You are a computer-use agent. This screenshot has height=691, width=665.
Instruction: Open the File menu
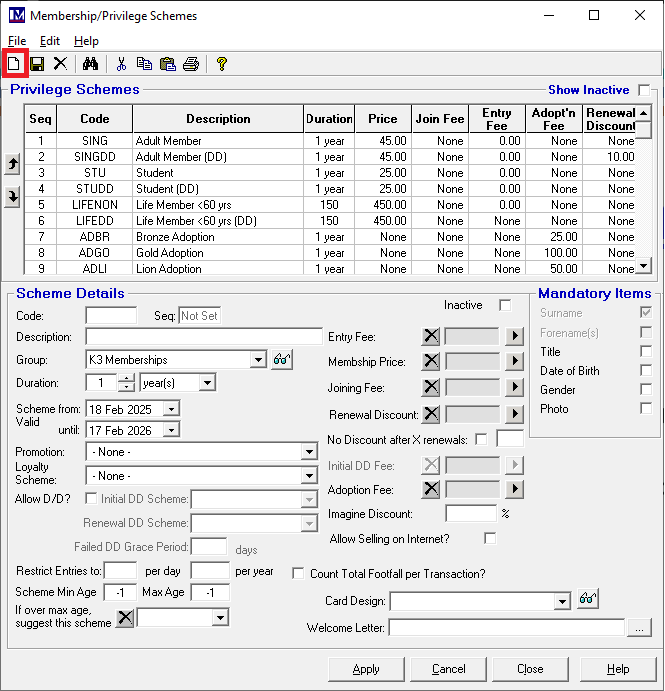[x=17, y=41]
